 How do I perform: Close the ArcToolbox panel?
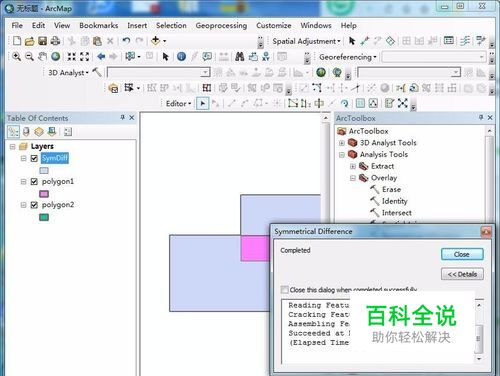tap(490, 117)
